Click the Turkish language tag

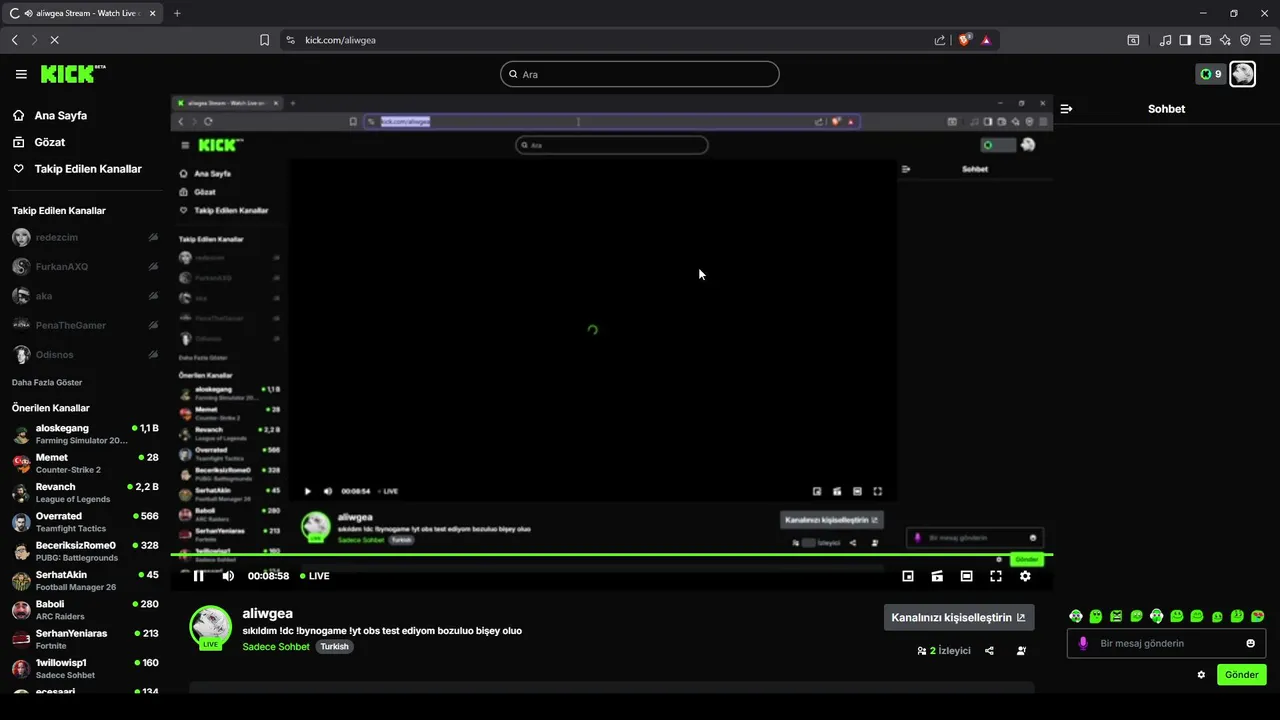coord(334,647)
